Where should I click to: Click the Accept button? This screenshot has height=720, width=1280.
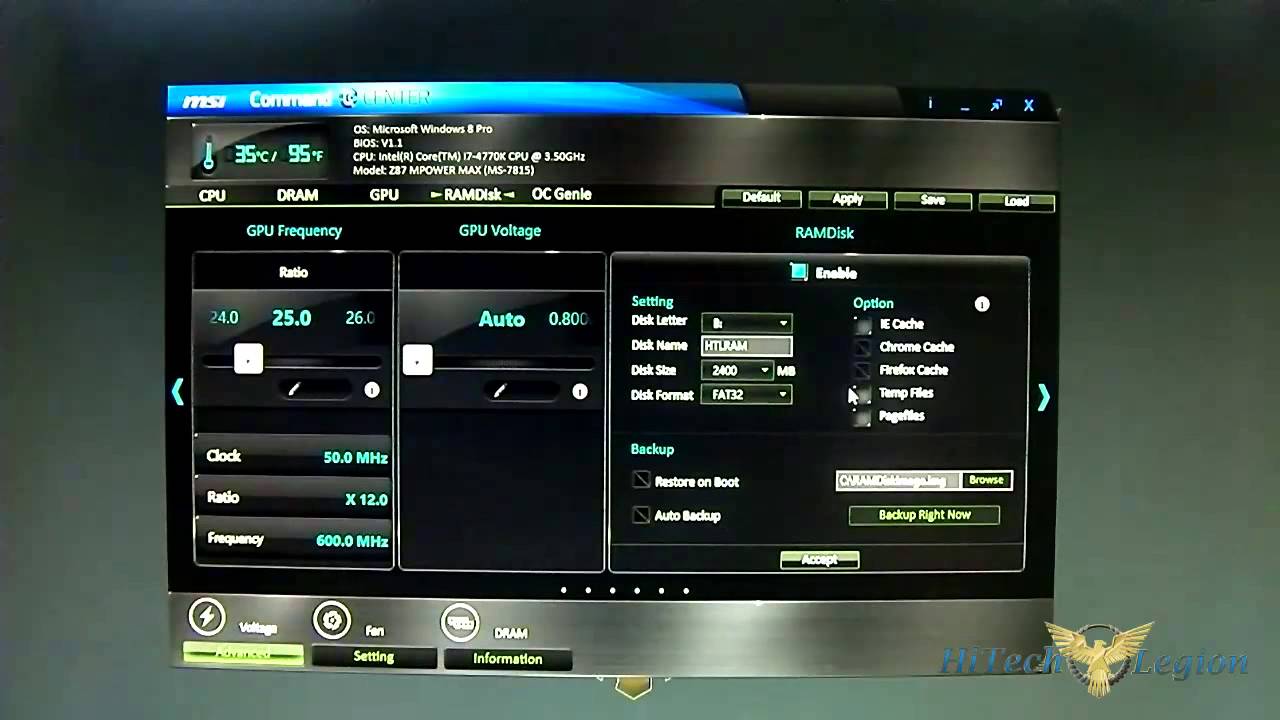819,560
